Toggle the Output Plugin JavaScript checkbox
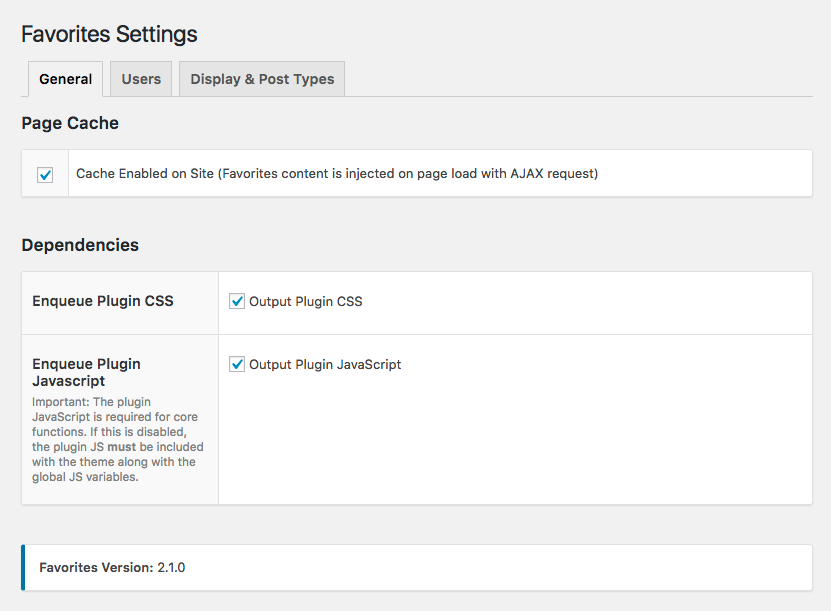Image resolution: width=831 pixels, height=611 pixels. click(237, 365)
